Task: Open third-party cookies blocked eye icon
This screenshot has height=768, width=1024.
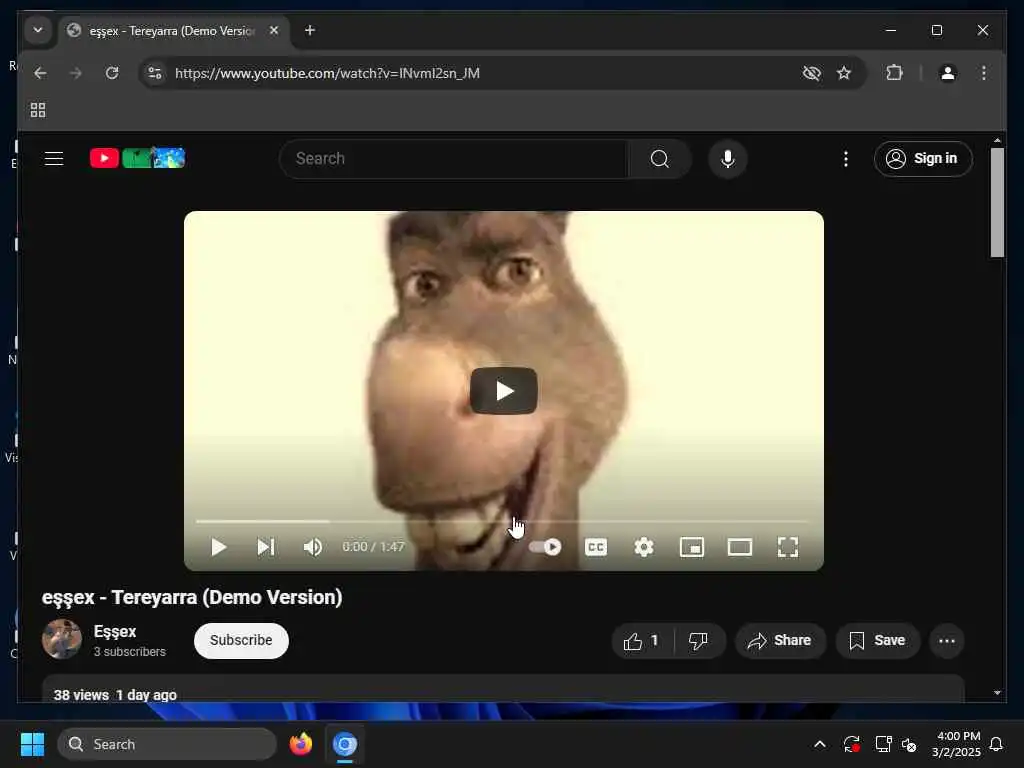Action: pyautogui.click(x=811, y=73)
